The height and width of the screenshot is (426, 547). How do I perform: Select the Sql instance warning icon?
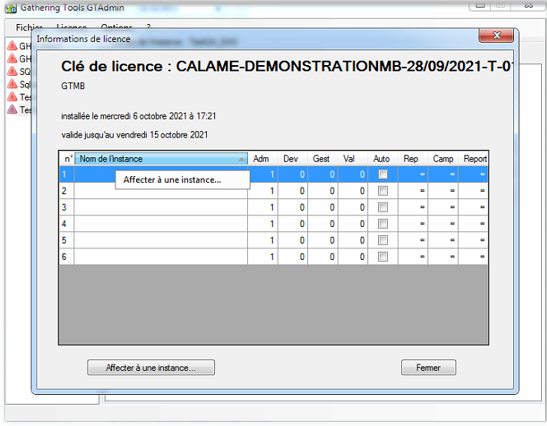[13, 84]
